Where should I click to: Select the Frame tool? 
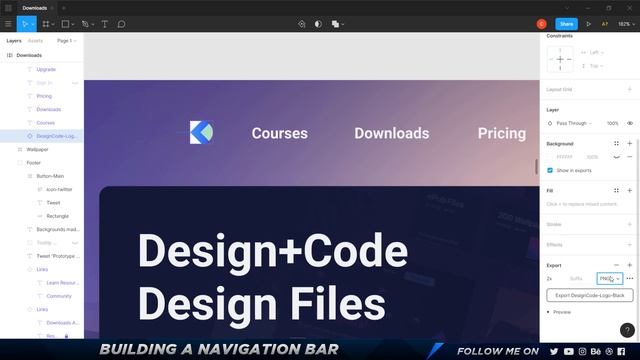pos(46,24)
